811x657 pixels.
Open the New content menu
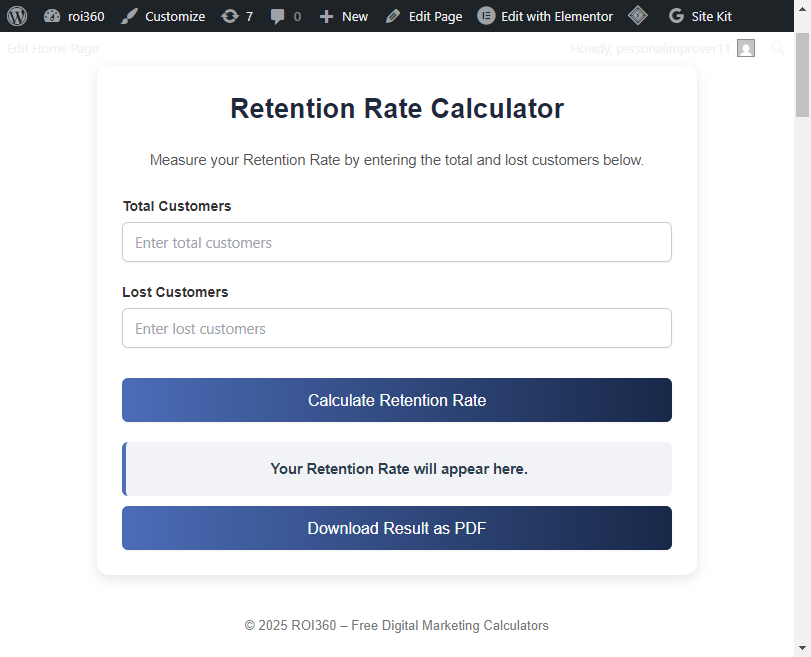pos(343,16)
